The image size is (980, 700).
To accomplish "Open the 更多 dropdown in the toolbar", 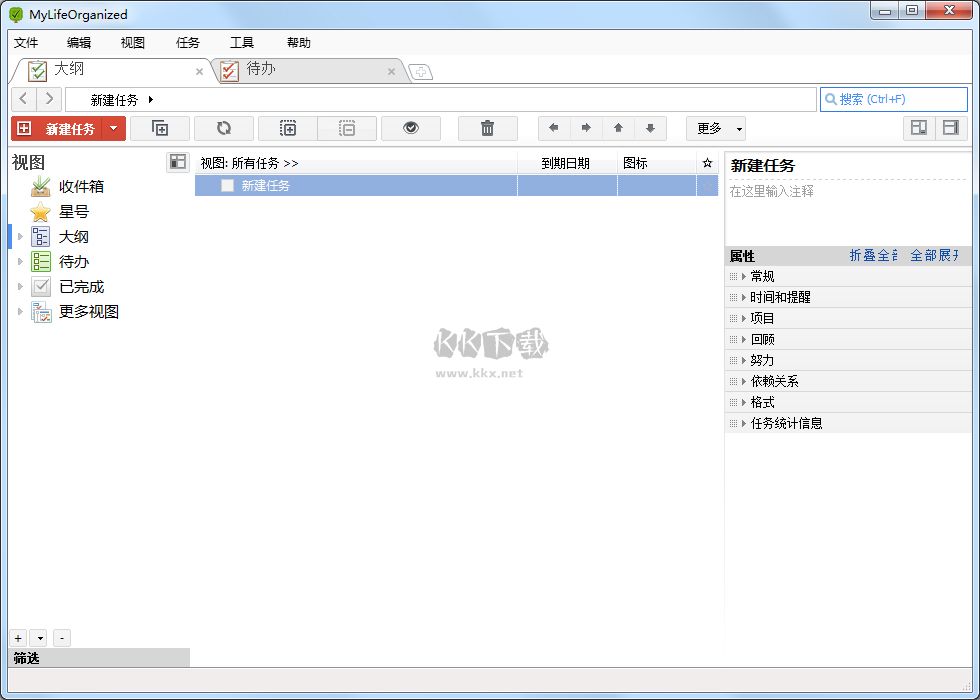I will (715, 128).
